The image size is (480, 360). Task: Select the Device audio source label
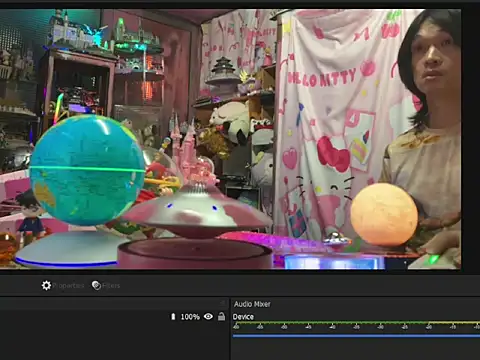point(243,317)
